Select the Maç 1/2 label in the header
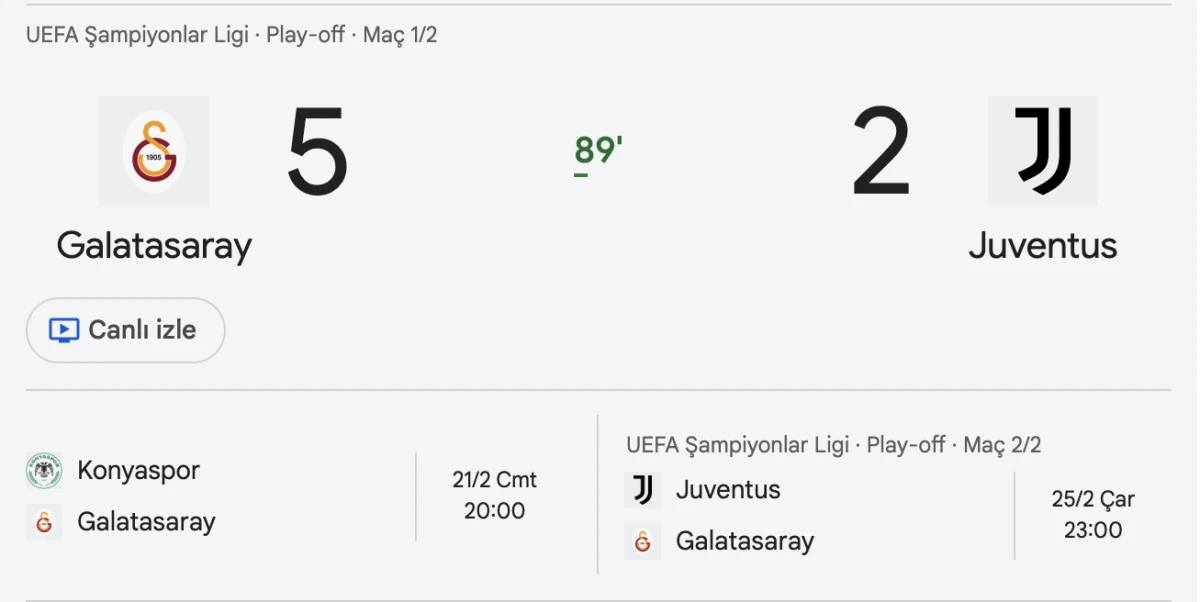The width and height of the screenshot is (1200, 602). click(403, 34)
